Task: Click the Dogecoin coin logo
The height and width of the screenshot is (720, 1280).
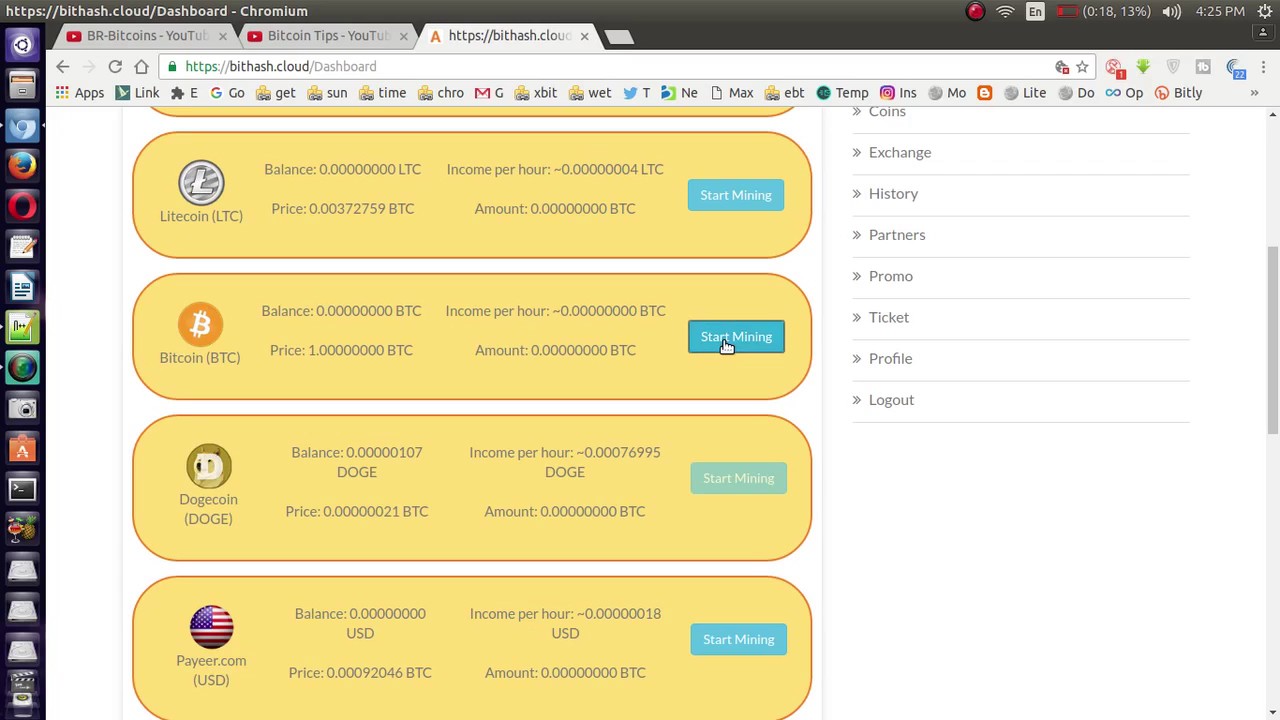Action: pos(208,466)
